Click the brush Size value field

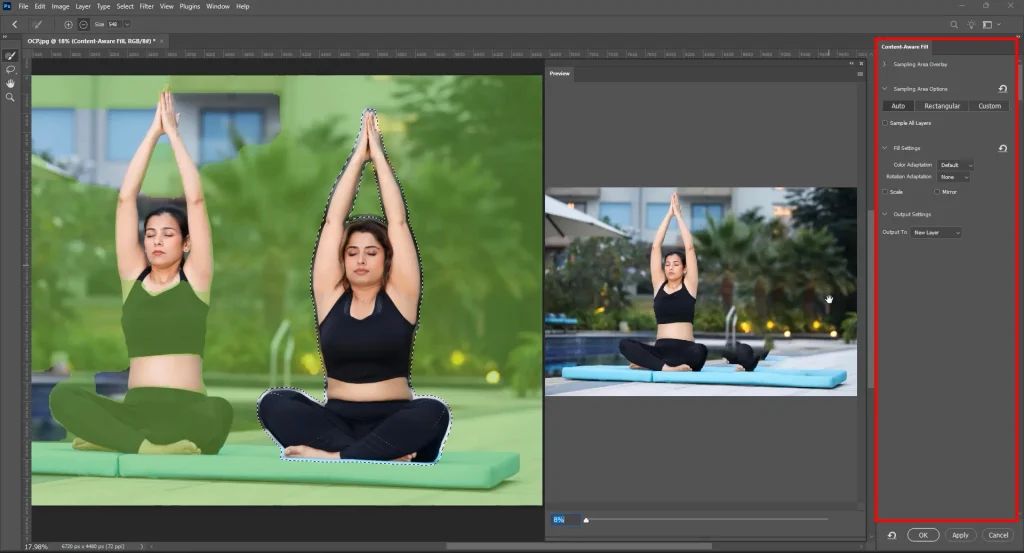tap(114, 24)
